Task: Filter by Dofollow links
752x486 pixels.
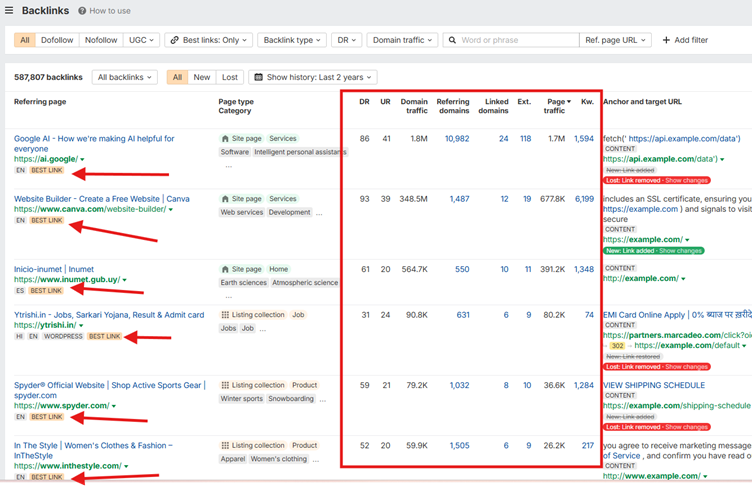Action: point(57,40)
